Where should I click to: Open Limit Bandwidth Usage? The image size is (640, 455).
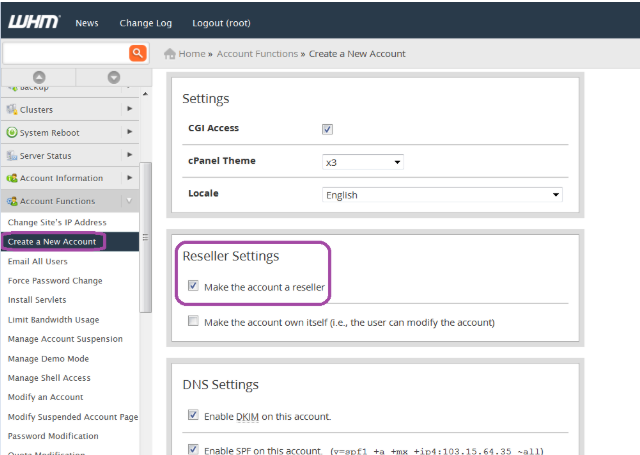pyautogui.click(x=53, y=320)
